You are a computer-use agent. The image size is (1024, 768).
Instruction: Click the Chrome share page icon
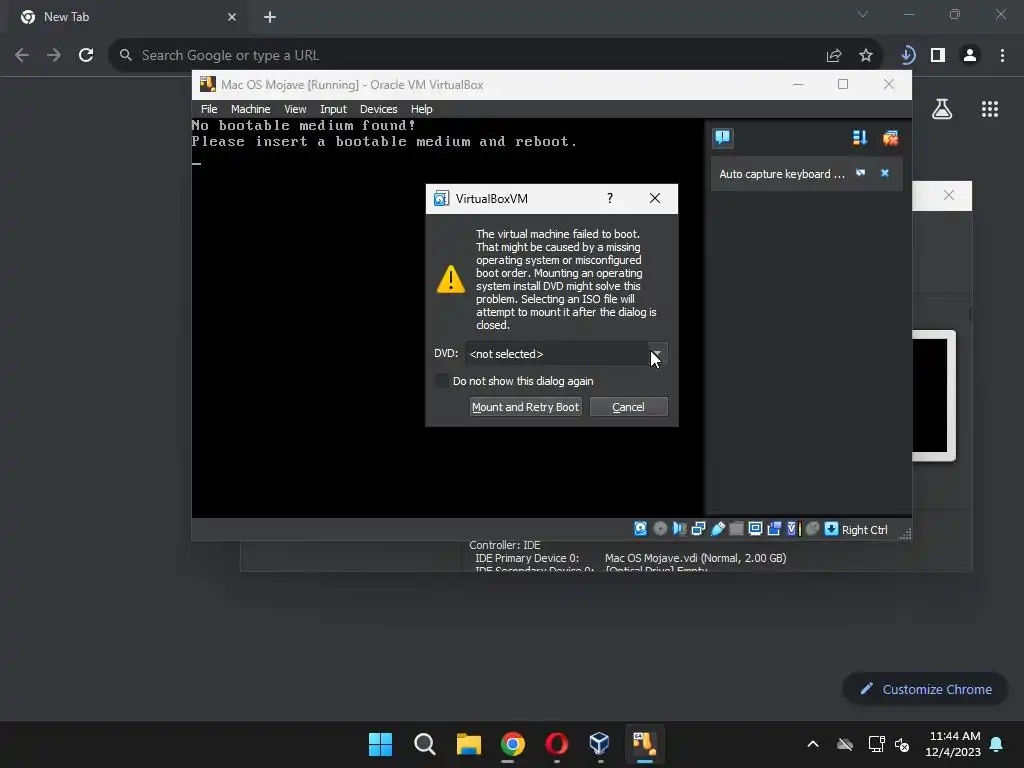click(833, 56)
